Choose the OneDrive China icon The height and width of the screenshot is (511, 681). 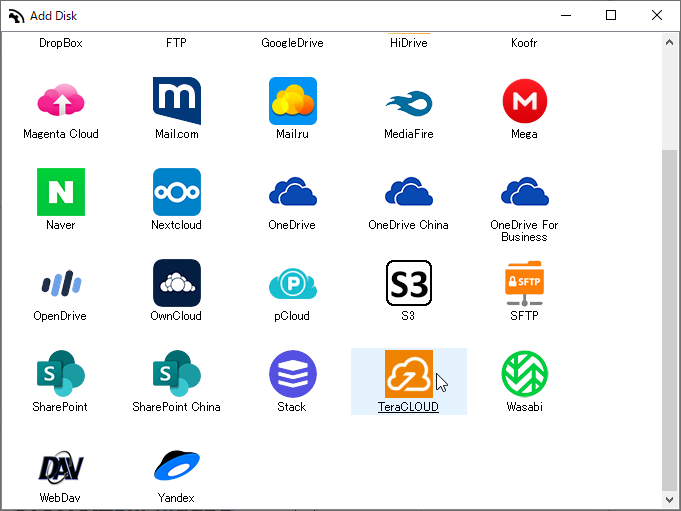point(408,192)
